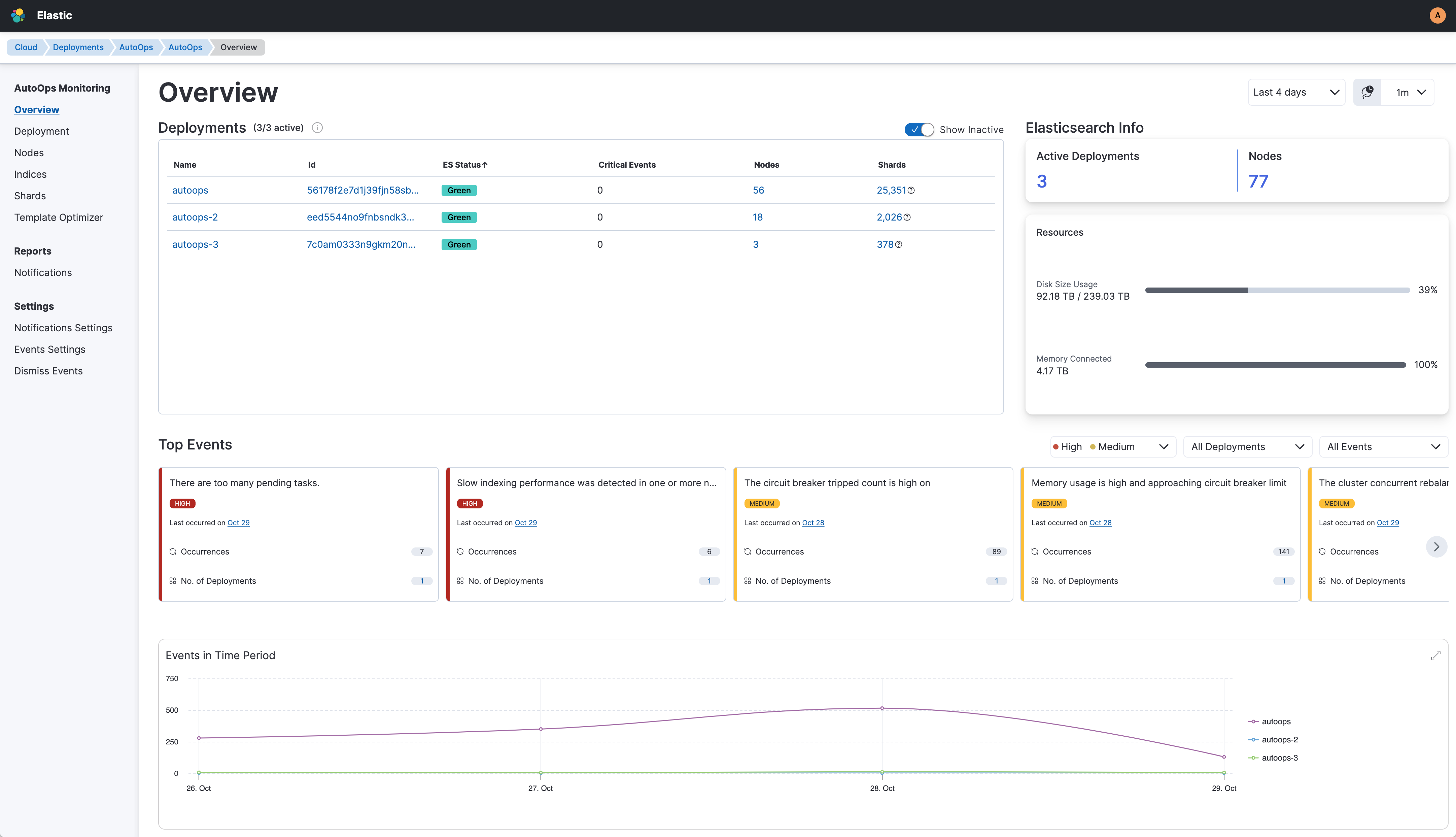The width and height of the screenshot is (1456, 837).
Task: Open the All Deployments filter dropdown
Action: [1247, 446]
